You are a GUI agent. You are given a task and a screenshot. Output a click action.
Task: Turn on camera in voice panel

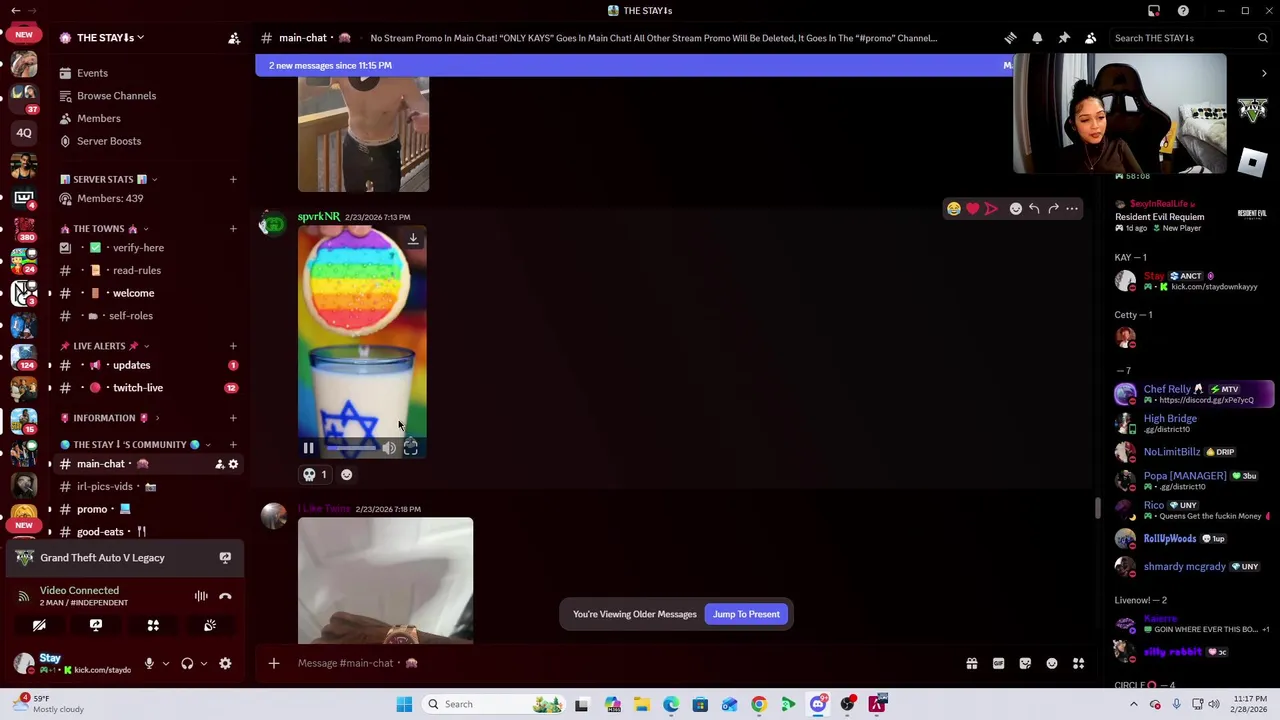point(39,626)
